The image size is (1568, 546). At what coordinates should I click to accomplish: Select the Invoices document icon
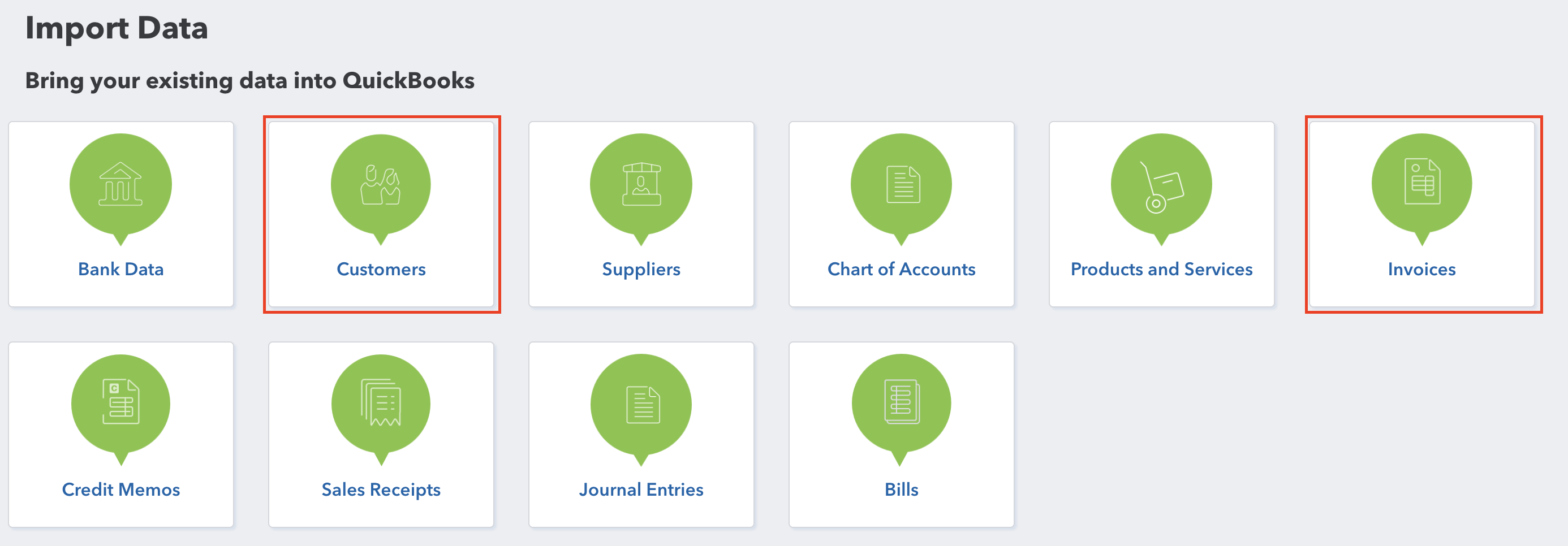click(x=1422, y=183)
